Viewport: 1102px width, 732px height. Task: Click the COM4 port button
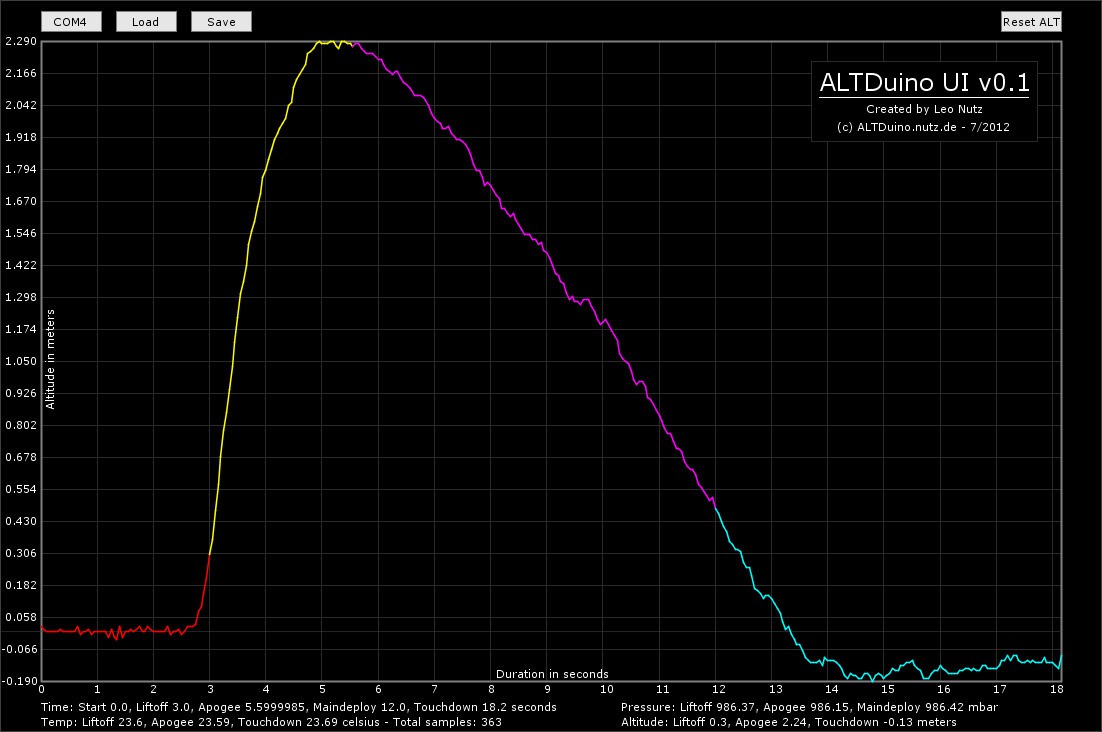click(x=71, y=22)
